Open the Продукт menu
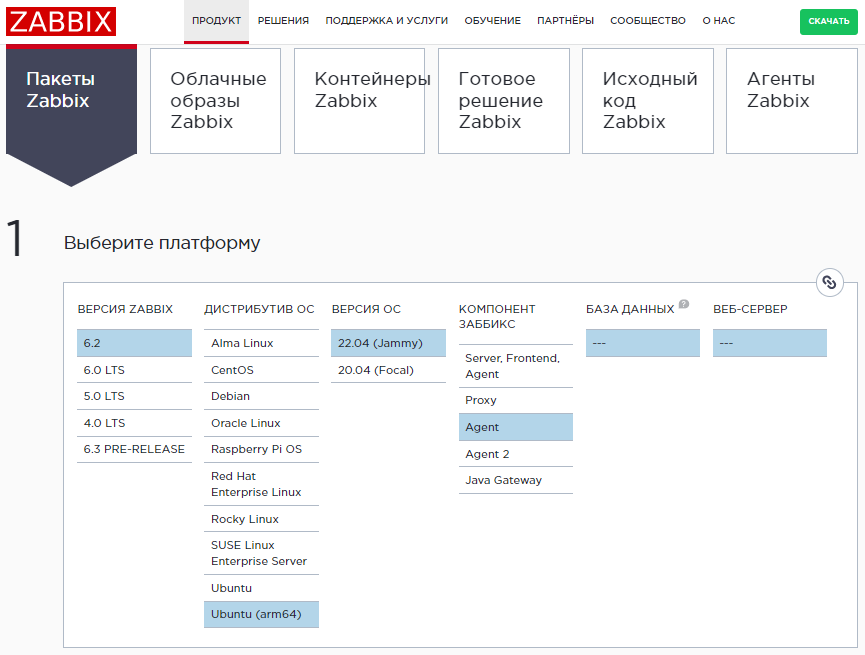Screen dimensions: 865x655 (216, 20)
